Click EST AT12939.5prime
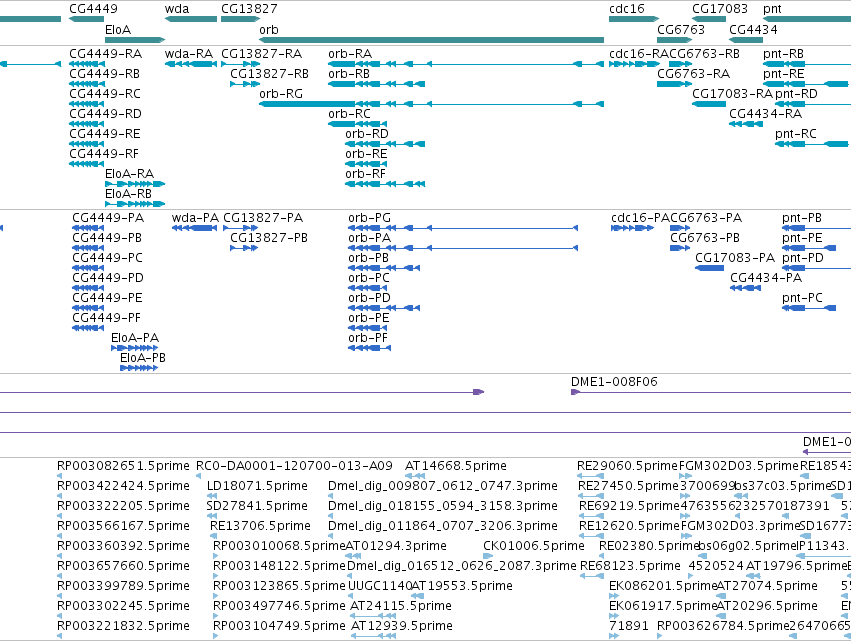 (402, 626)
